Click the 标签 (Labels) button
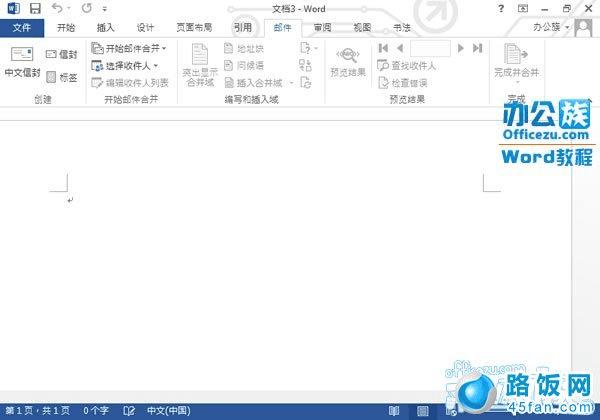This screenshot has width=600, height=420. (62, 77)
